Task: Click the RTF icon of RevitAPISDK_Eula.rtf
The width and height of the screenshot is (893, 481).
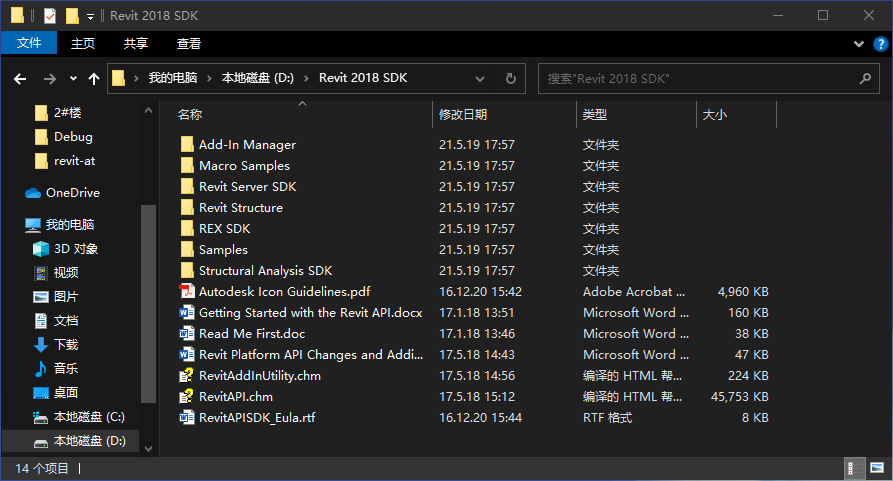Action: tap(187, 417)
